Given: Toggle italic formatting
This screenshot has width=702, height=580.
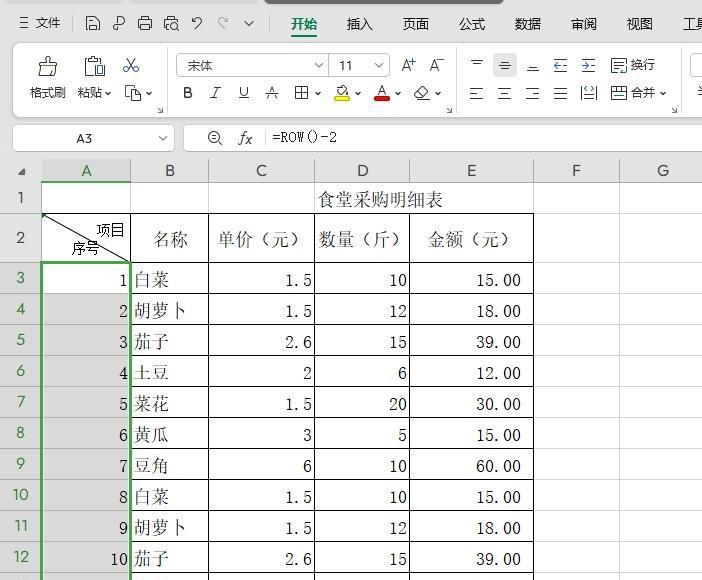Looking at the screenshot, I should (215, 93).
